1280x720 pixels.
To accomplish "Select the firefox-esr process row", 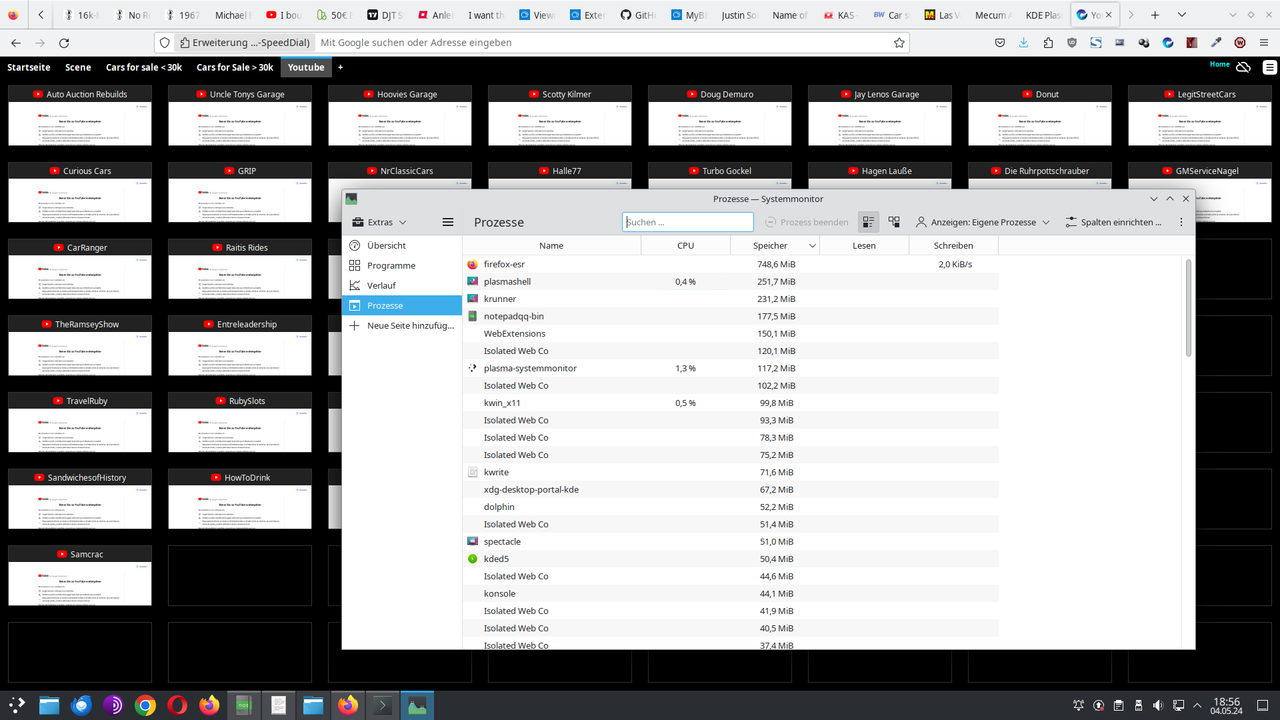I will pos(732,264).
